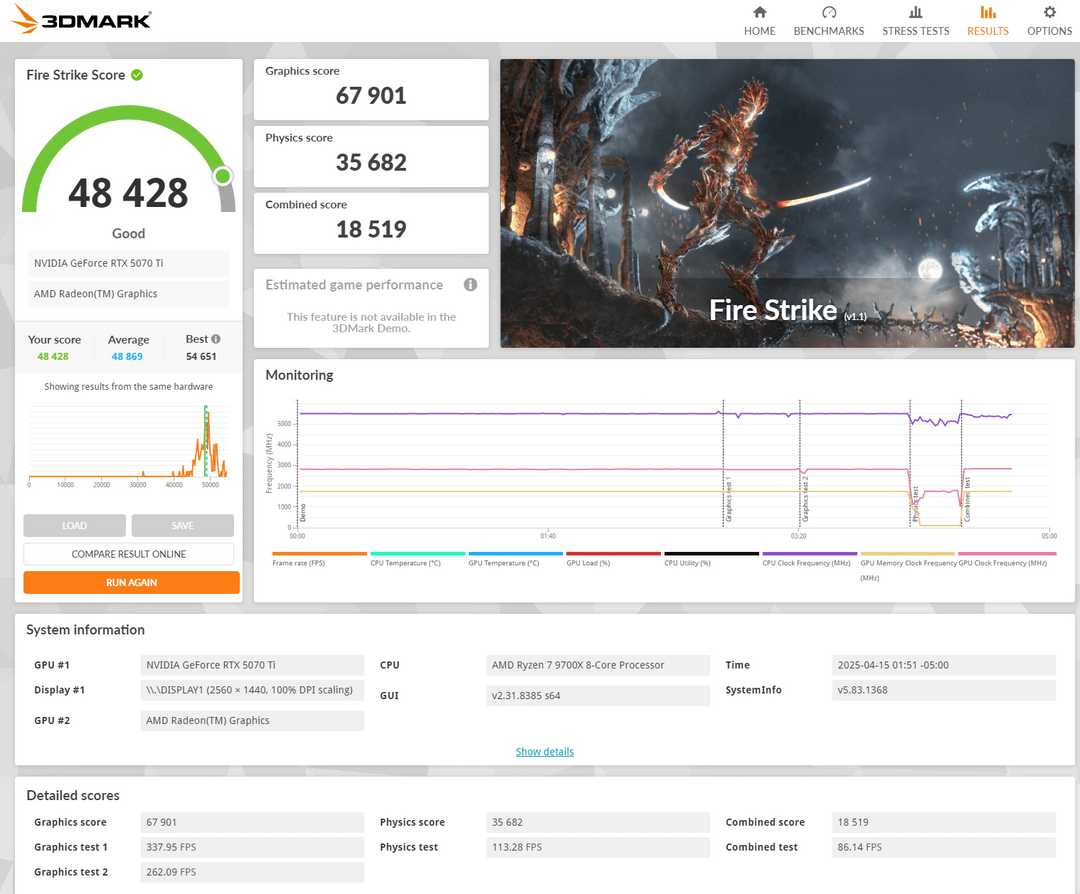
Task: Click the Combined test marker in monitoring chart
Action: coord(967,499)
